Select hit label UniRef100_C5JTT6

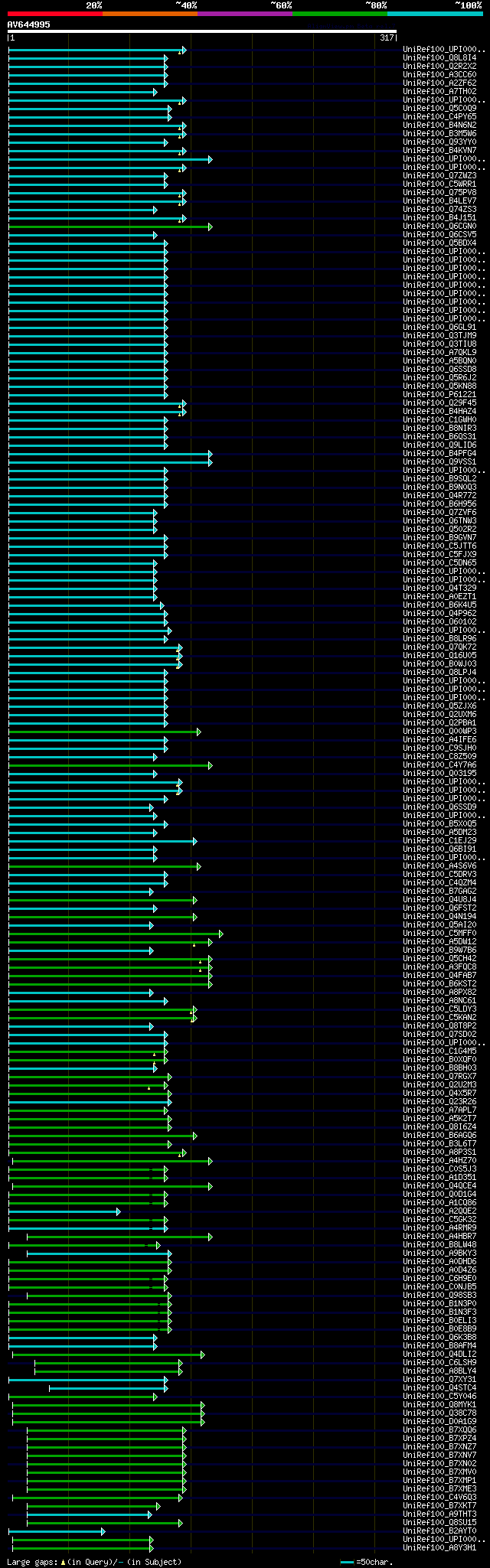(439, 546)
